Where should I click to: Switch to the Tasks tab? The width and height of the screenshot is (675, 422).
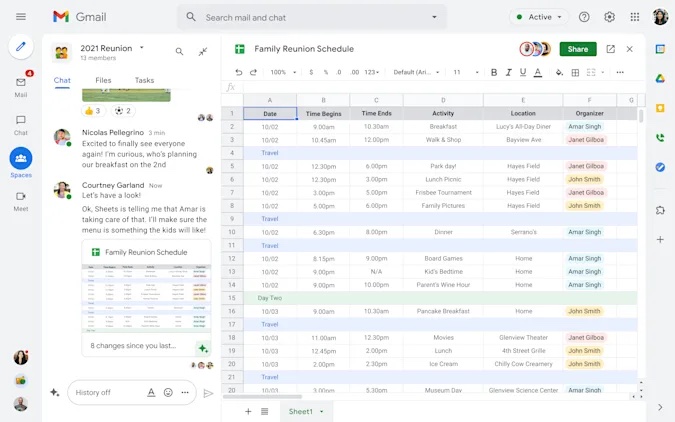(144, 80)
